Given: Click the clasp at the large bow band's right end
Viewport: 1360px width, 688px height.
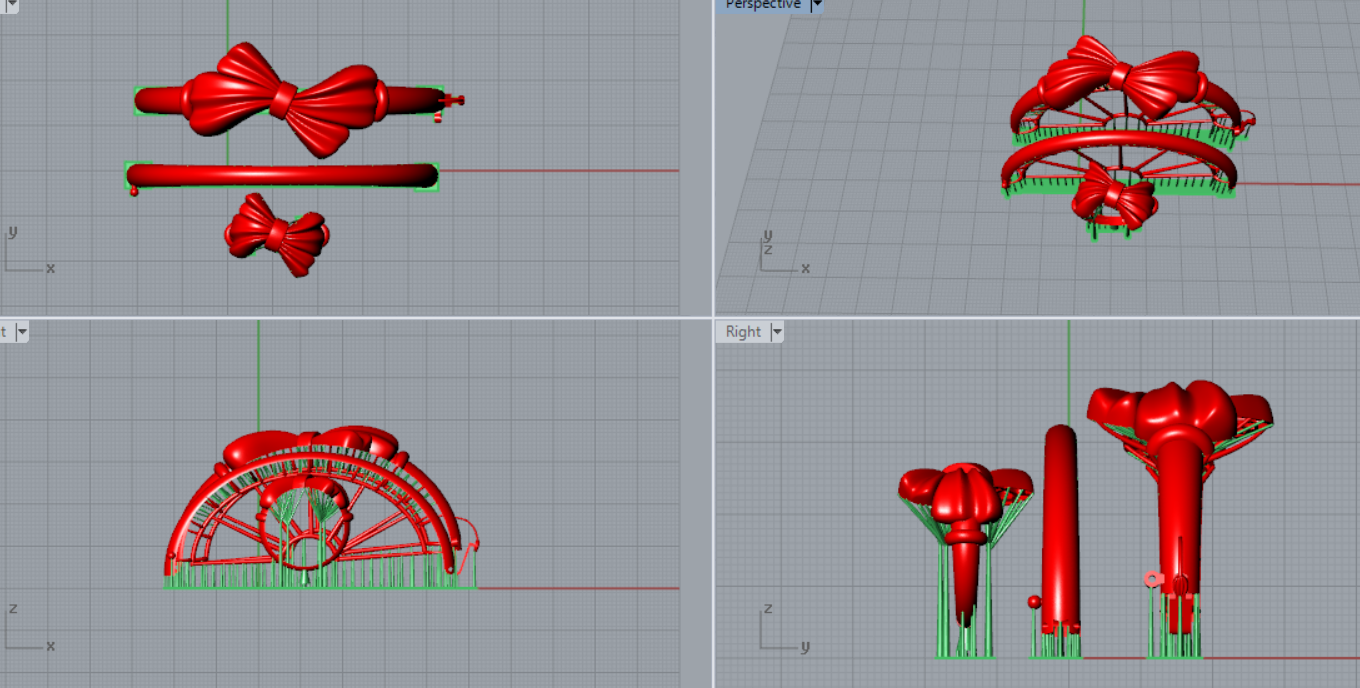Looking at the screenshot, I should tap(453, 99).
